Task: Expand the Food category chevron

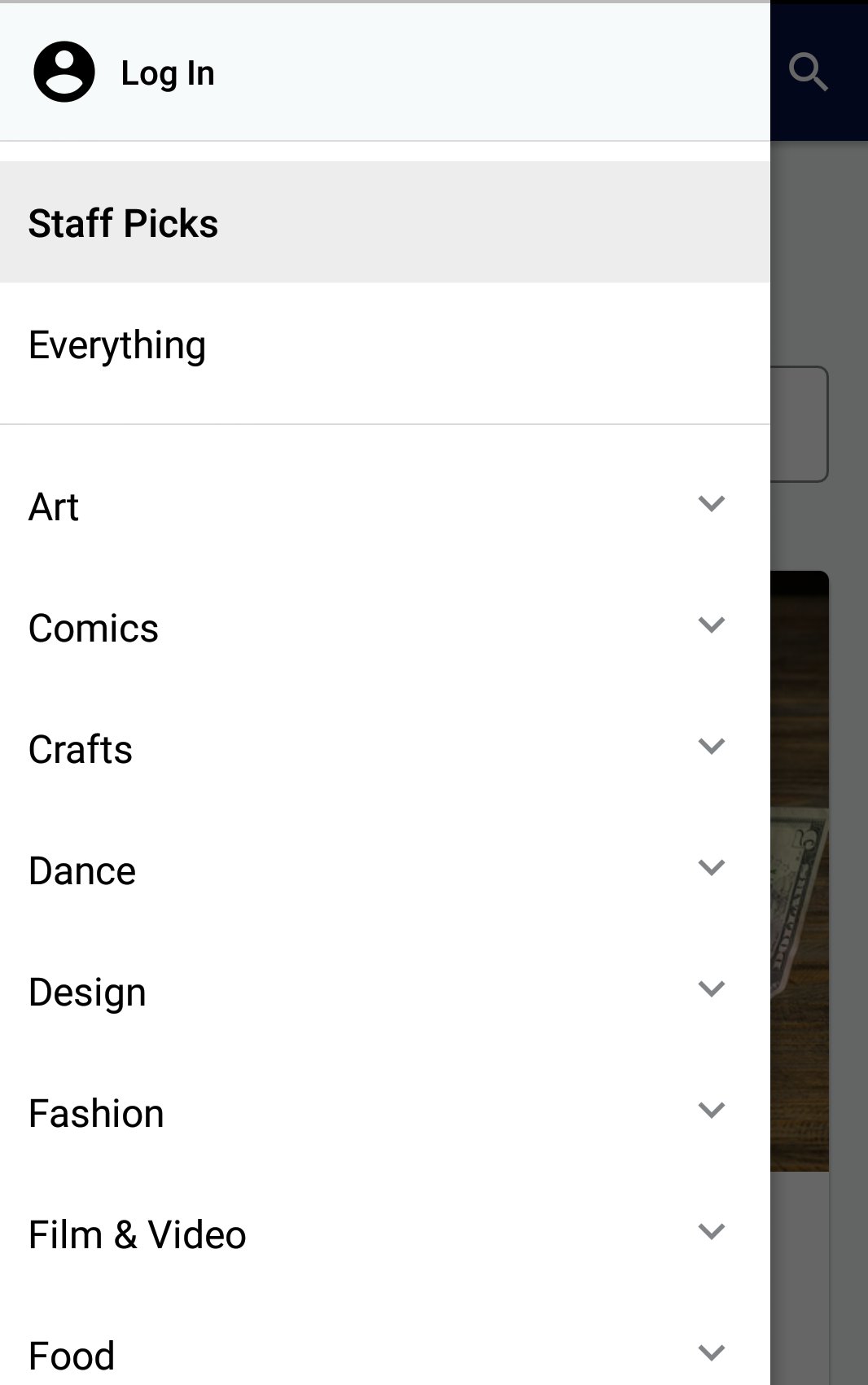Action: tap(712, 1353)
